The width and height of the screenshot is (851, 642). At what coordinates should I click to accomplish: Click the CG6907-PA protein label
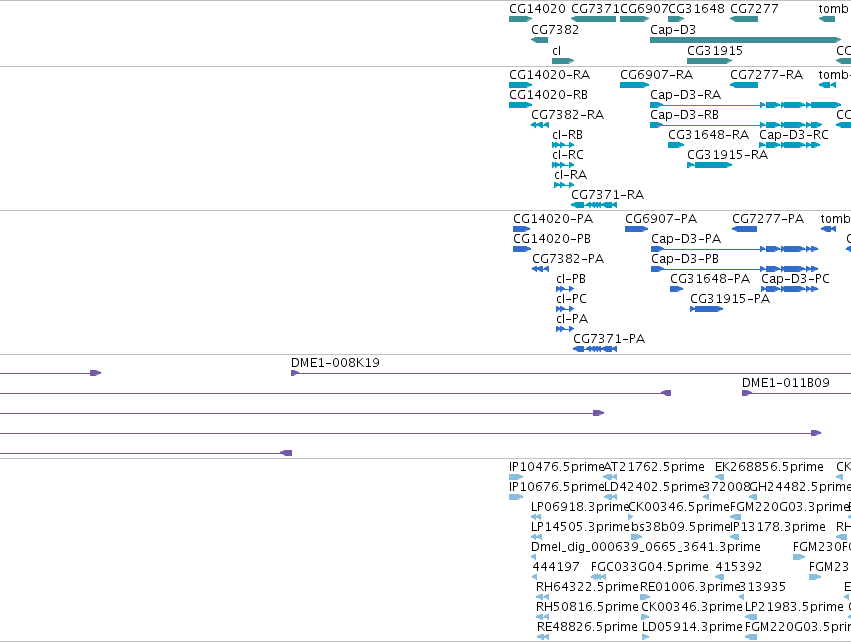pos(661,219)
